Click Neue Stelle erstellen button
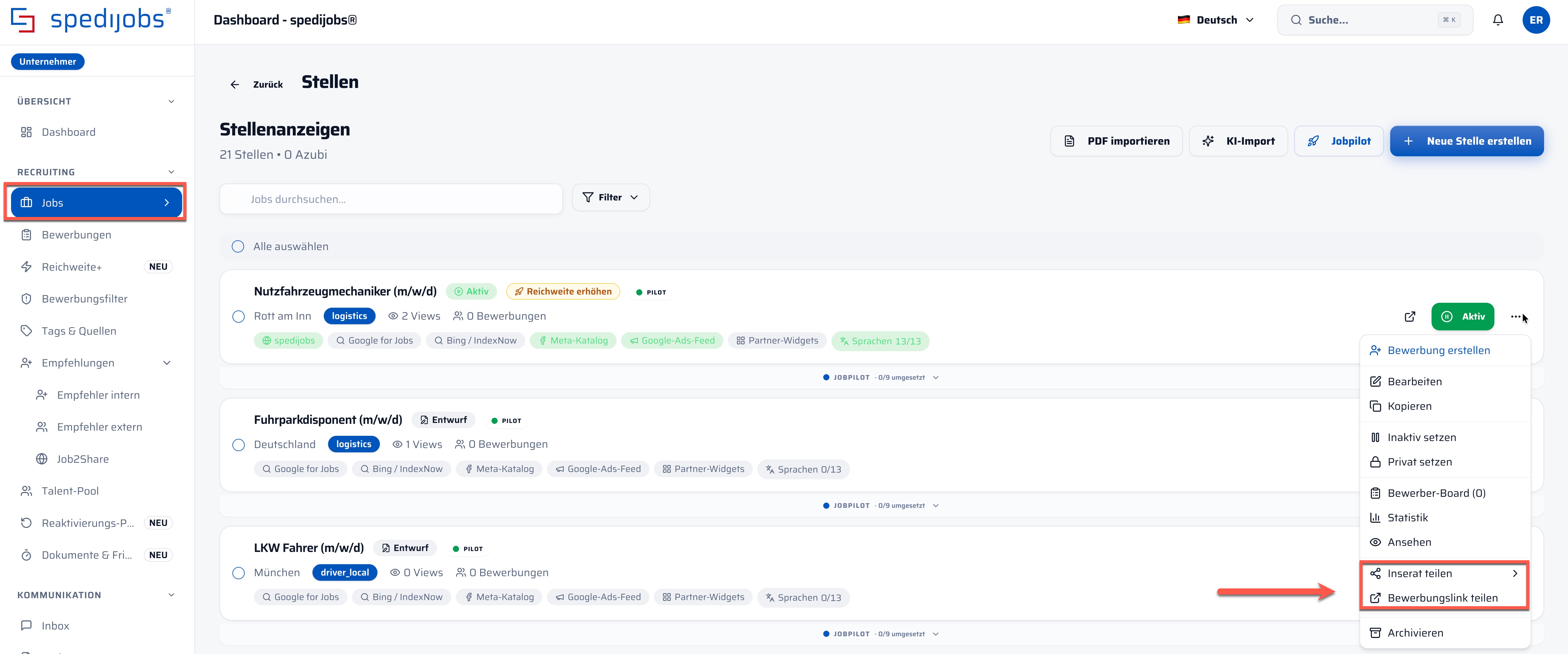Screen dimensions: 1568x654 click(x=1466, y=141)
